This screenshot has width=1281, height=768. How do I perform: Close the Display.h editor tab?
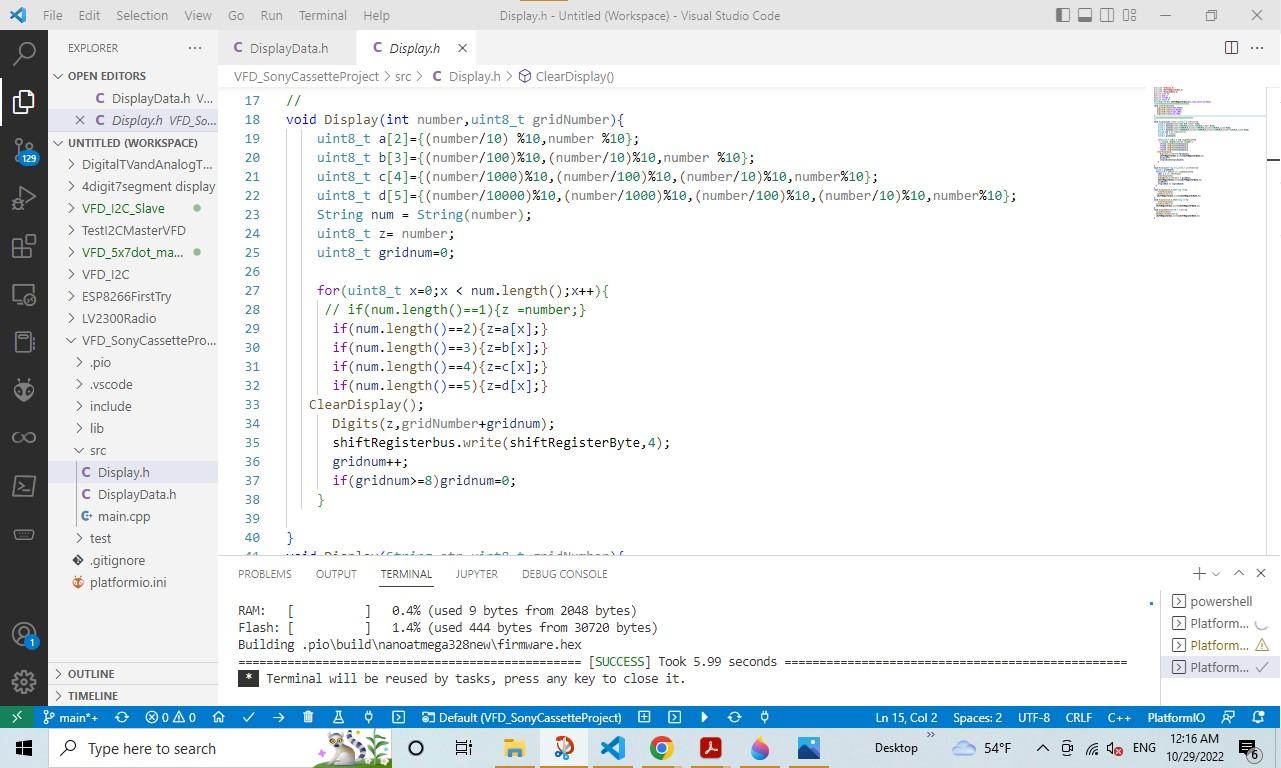pyautogui.click(x=462, y=48)
